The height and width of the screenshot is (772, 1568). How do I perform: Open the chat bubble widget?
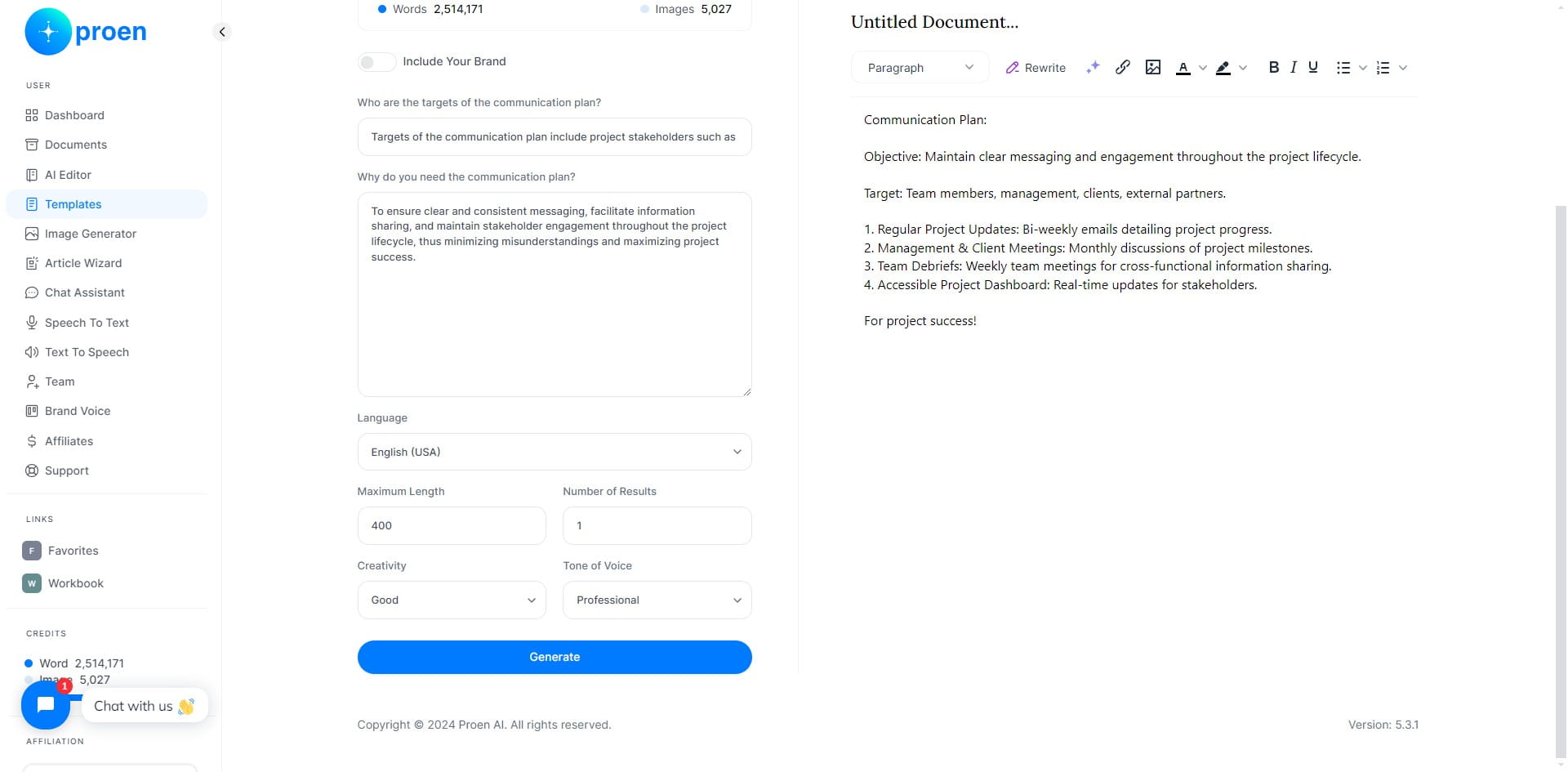tap(46, 705)
